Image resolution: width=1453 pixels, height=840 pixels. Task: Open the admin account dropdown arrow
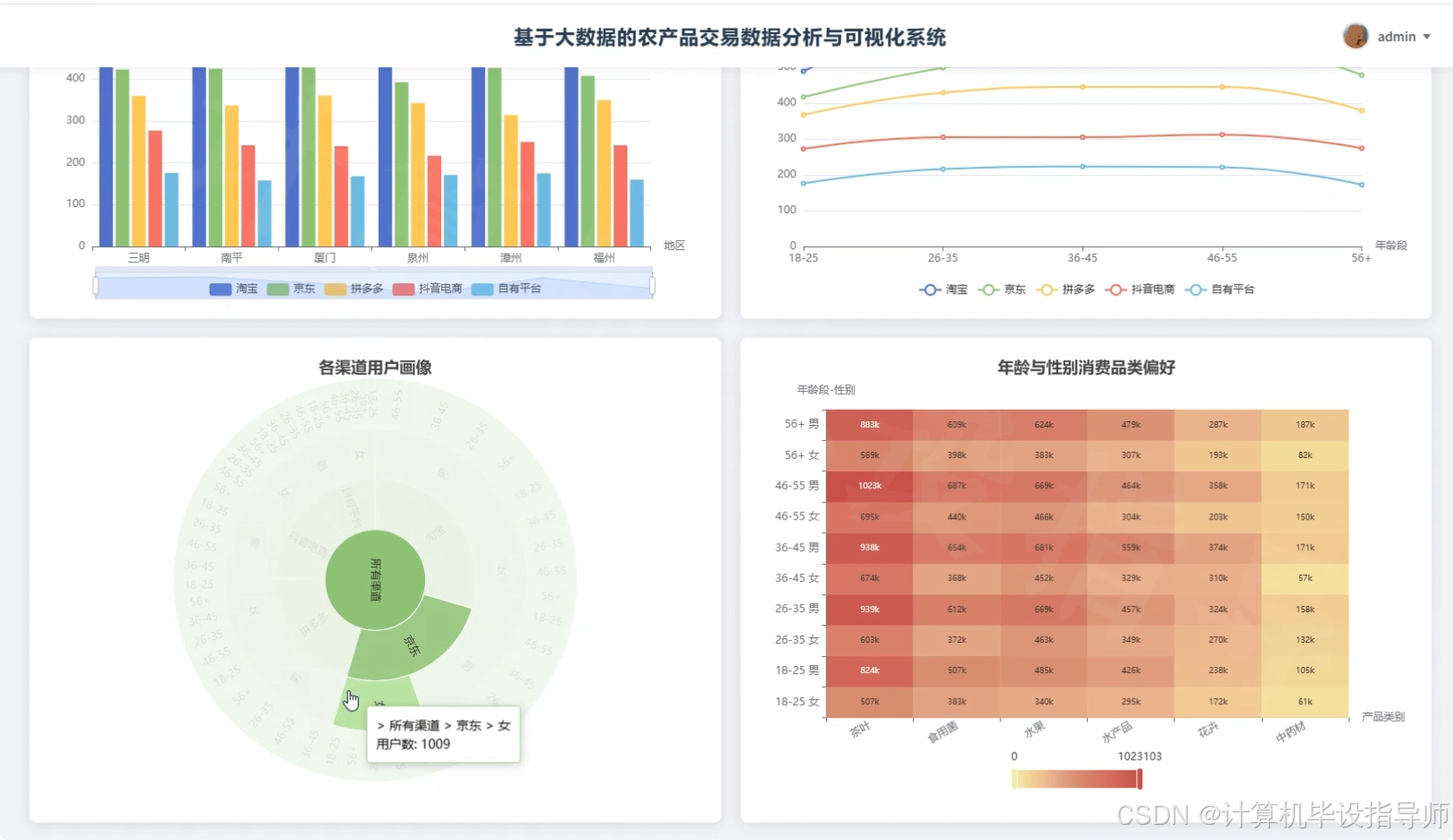coord(1426,37)
